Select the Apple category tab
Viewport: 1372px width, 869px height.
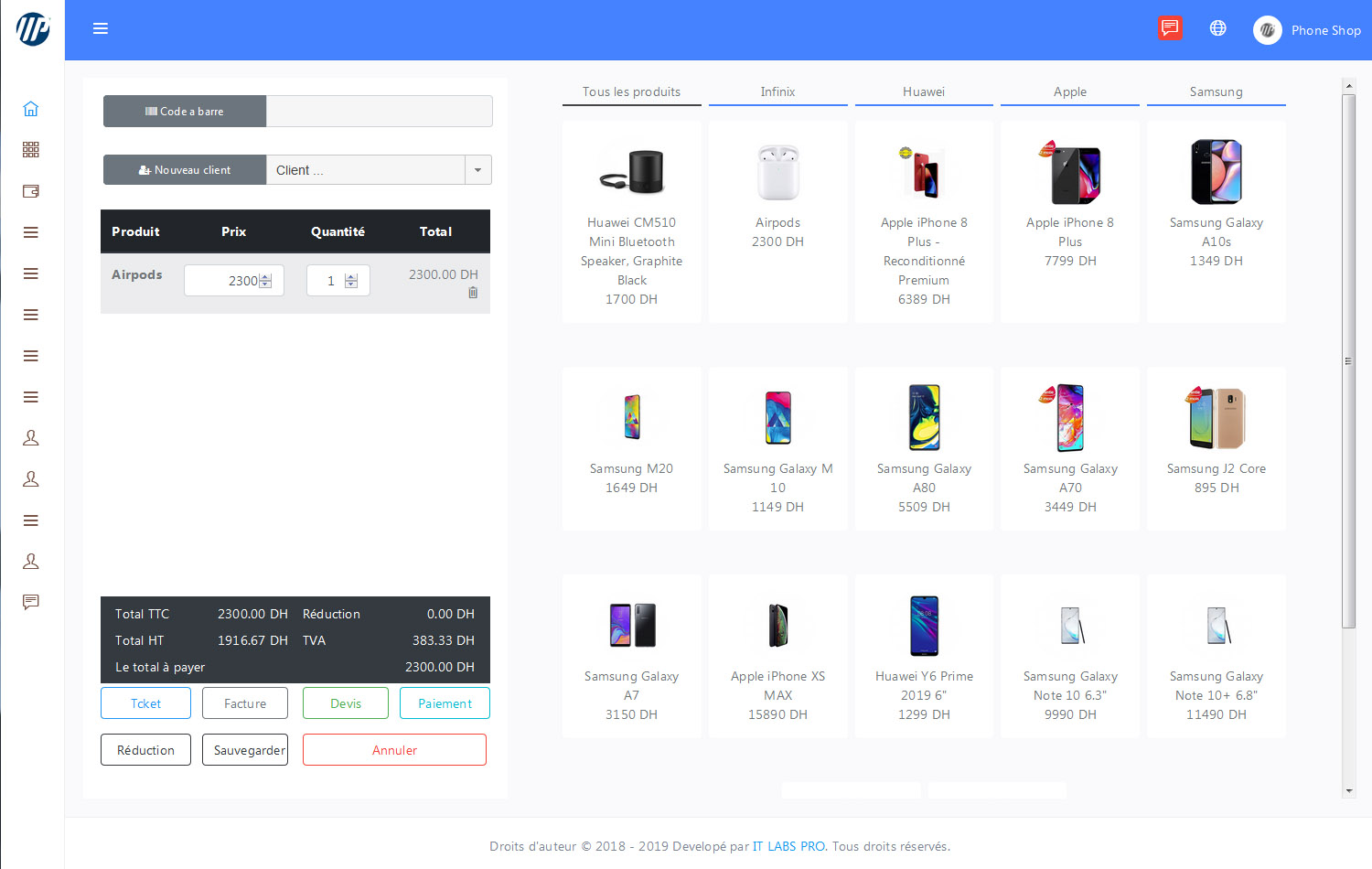pos(1069,92)
